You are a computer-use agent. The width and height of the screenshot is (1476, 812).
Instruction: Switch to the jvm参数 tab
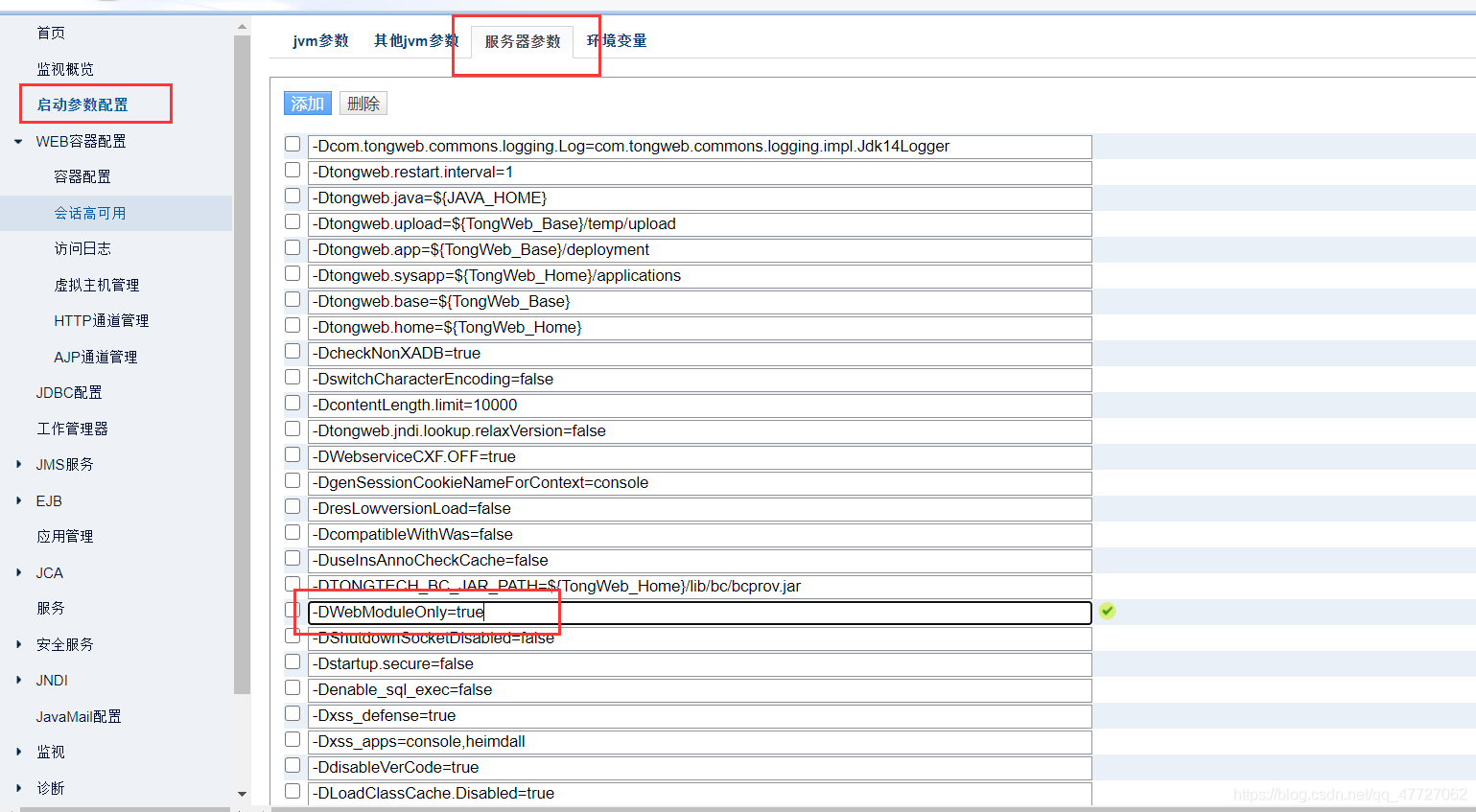(320, 40)
